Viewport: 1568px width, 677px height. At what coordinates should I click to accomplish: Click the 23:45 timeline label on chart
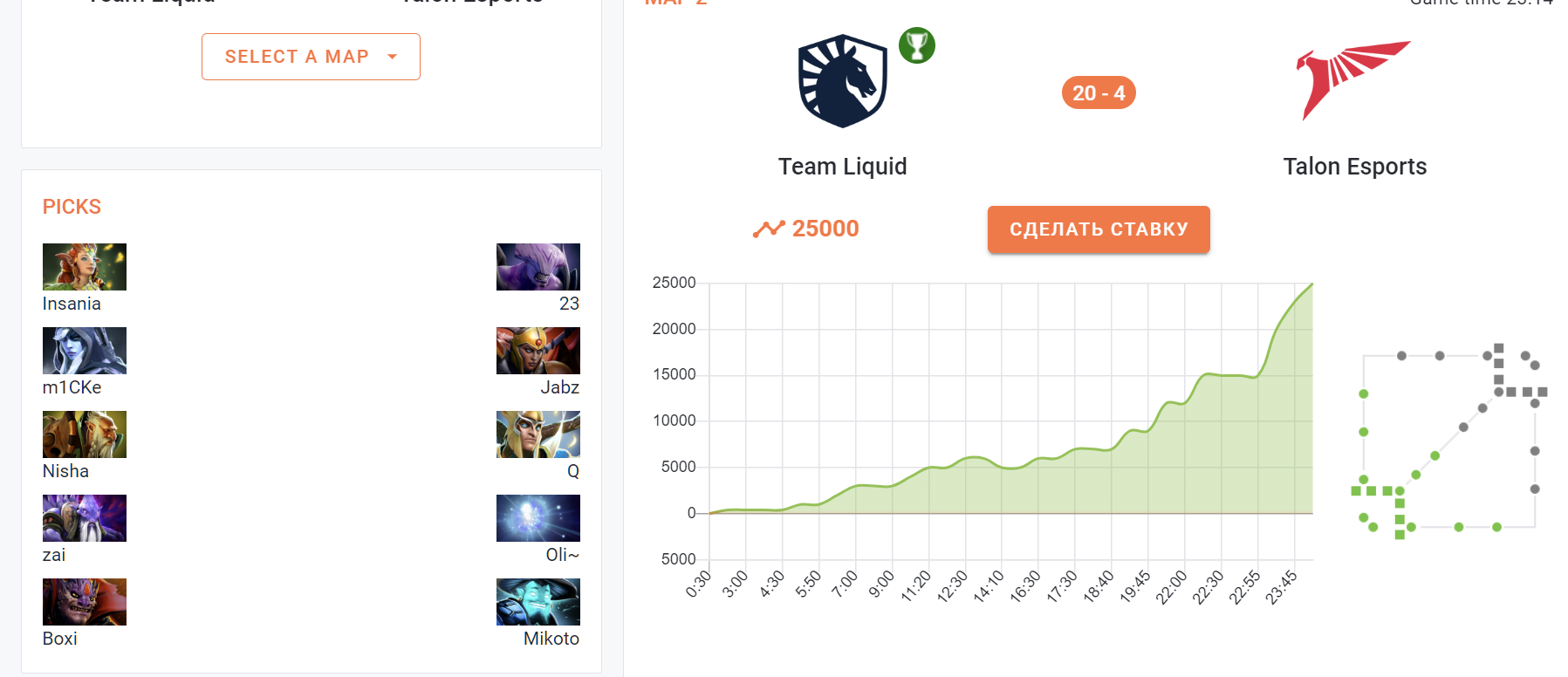coord(1282,587)
